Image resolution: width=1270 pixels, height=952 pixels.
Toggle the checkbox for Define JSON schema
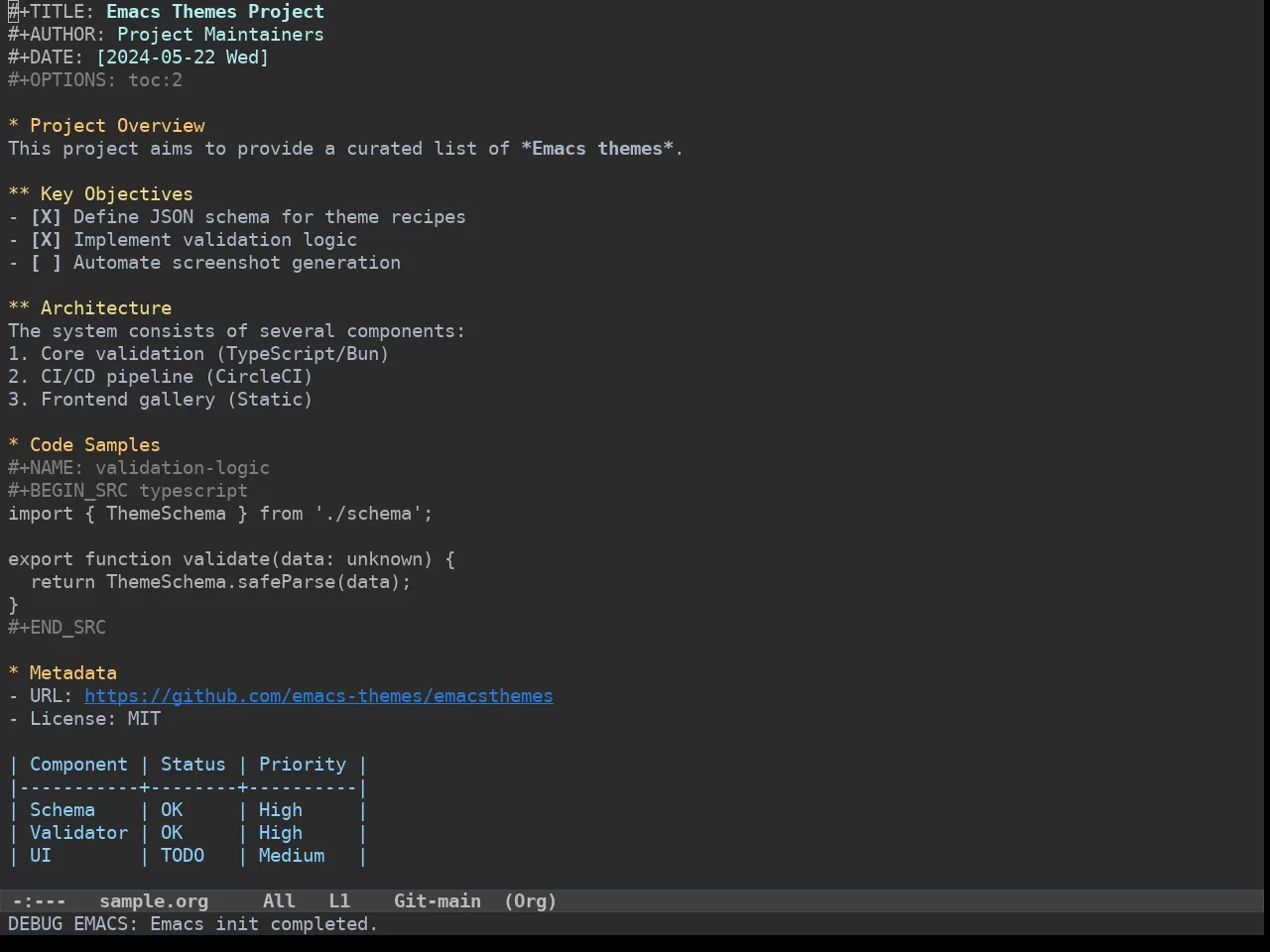46,217
